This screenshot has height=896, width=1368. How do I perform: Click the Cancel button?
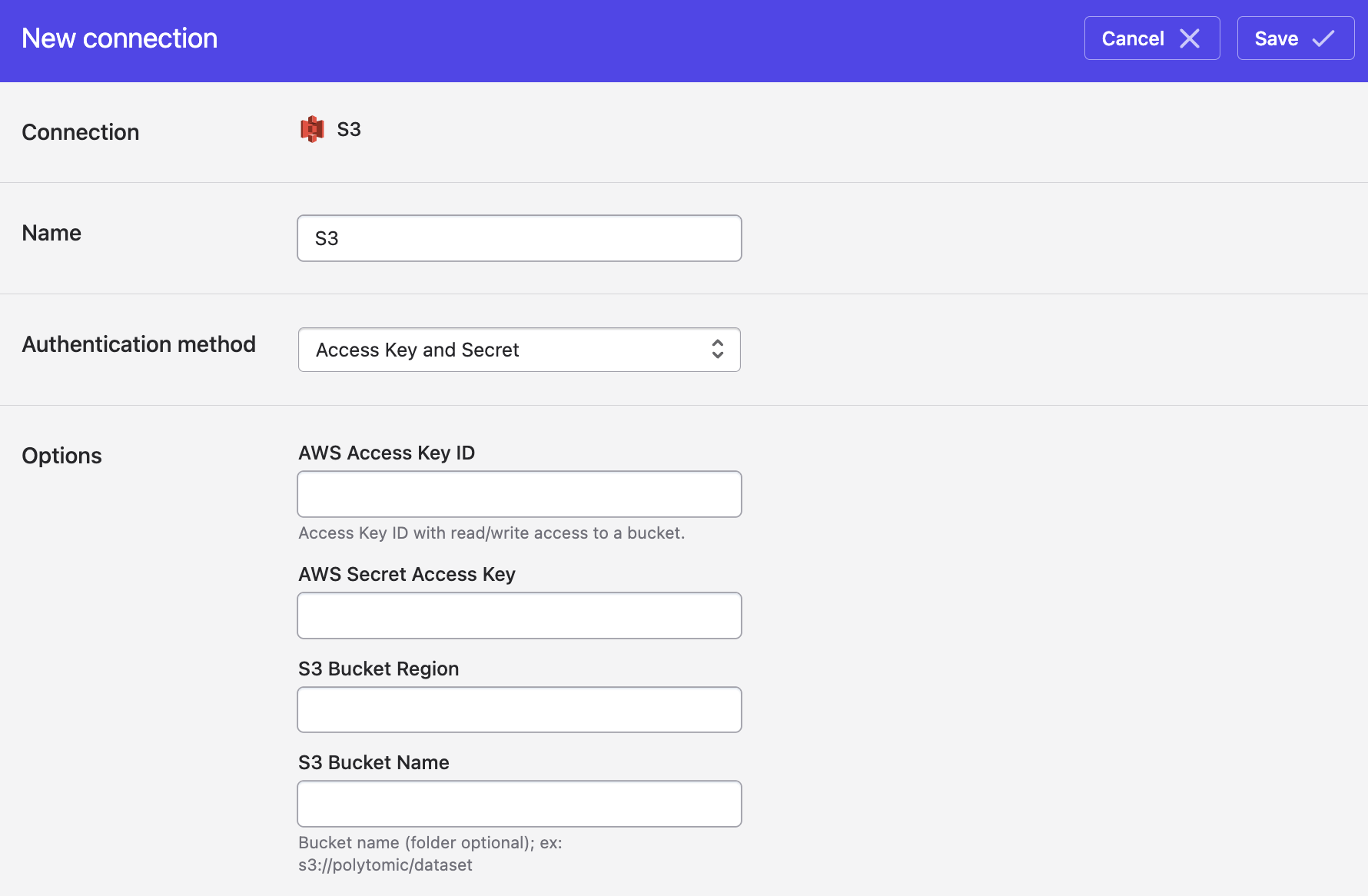tap(1152, 38)
